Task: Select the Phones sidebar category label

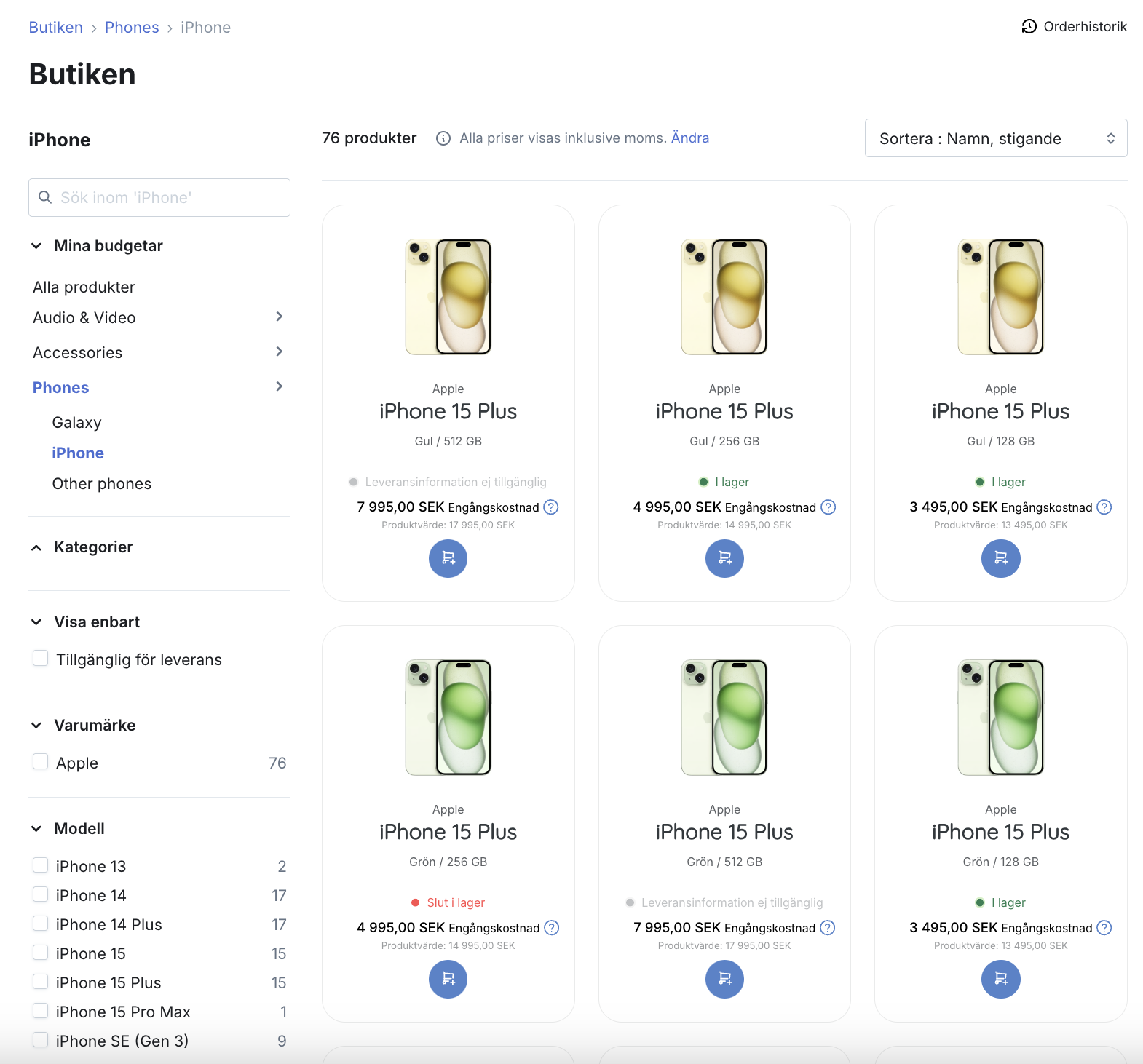Action: click(61, 388)
